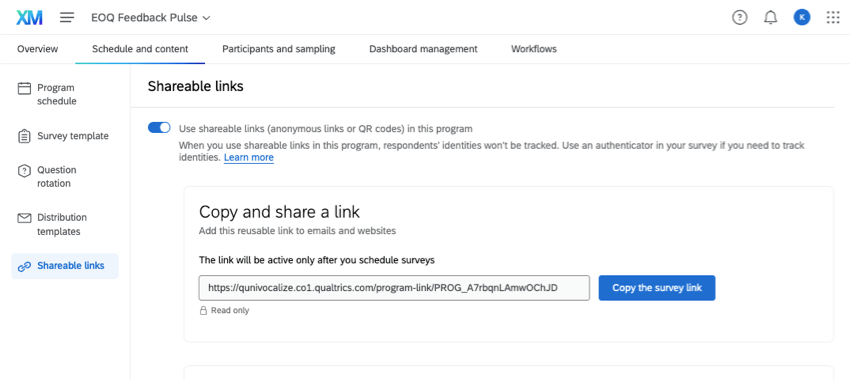850x380 pixels.
Task: Click the 'Use shareable links' label text
Action: pyautogui.click(x=326, y=129)
